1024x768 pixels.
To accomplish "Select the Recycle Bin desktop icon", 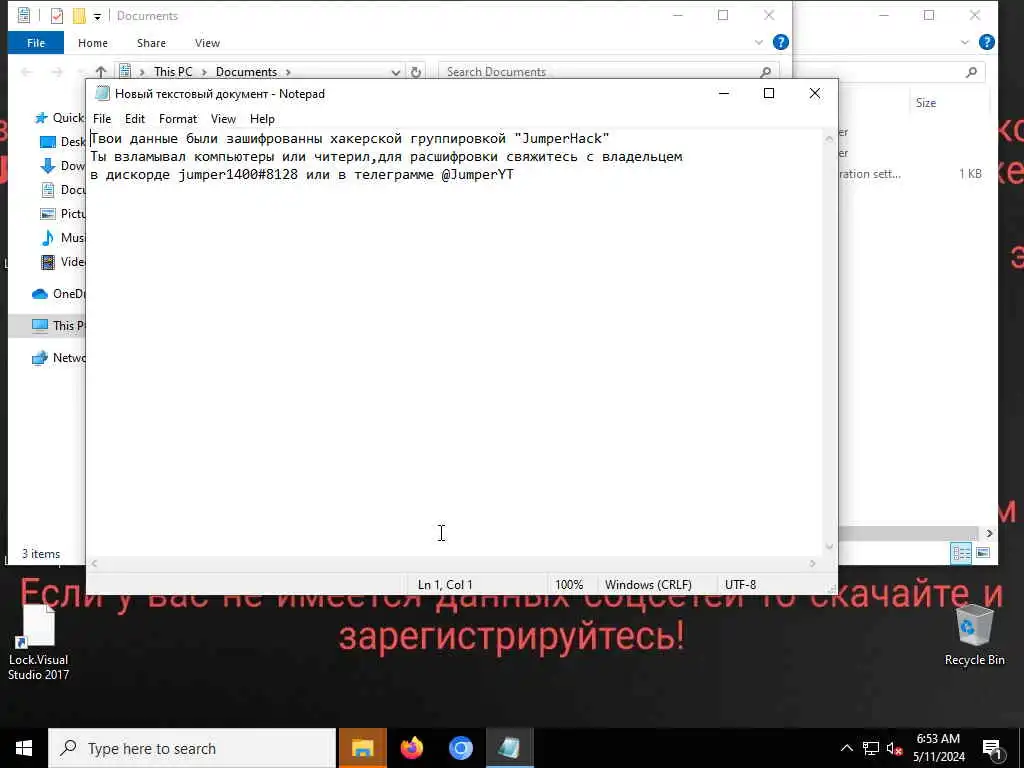I will [974, 635].
